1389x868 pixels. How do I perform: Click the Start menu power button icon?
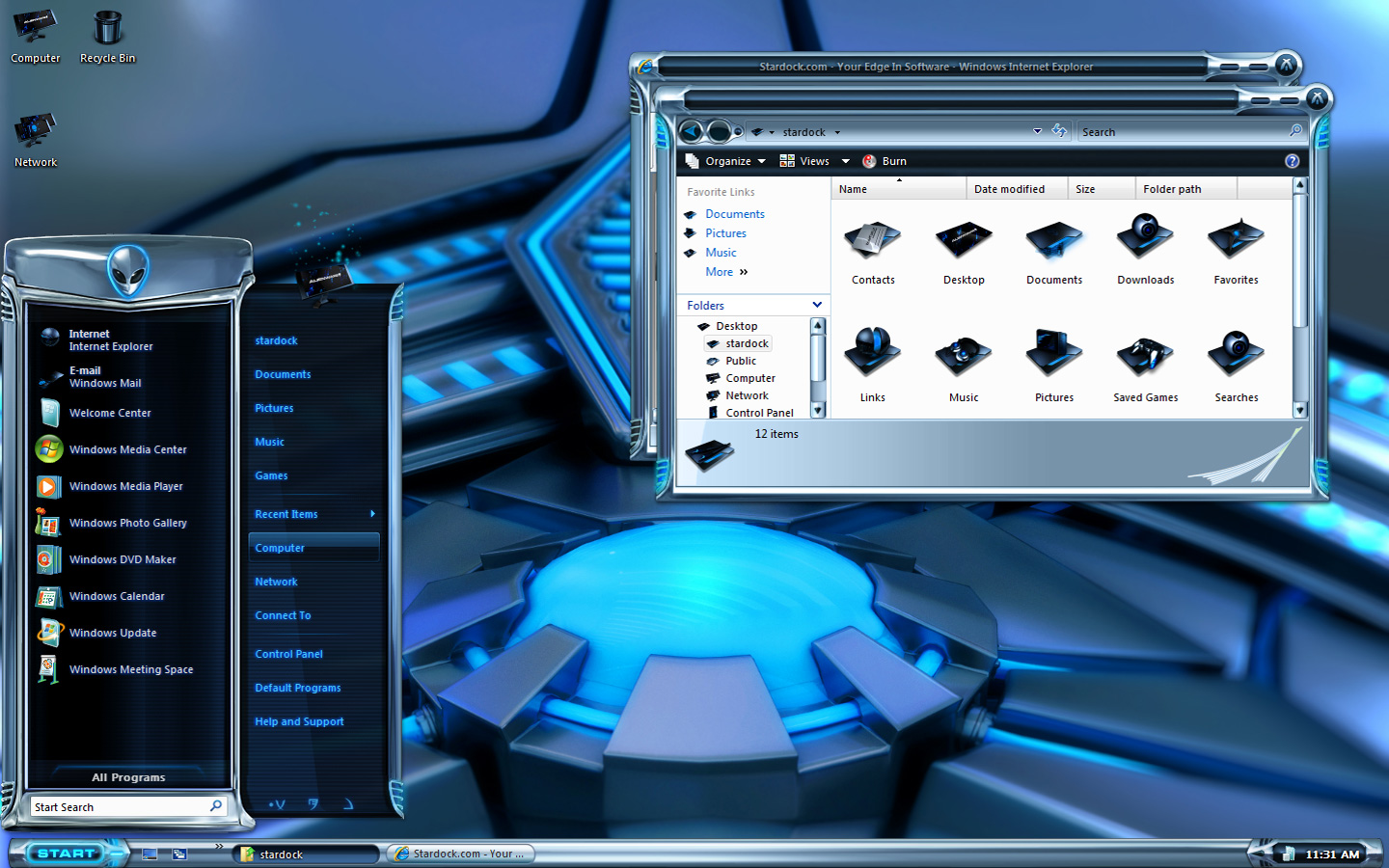pos(277,804)
